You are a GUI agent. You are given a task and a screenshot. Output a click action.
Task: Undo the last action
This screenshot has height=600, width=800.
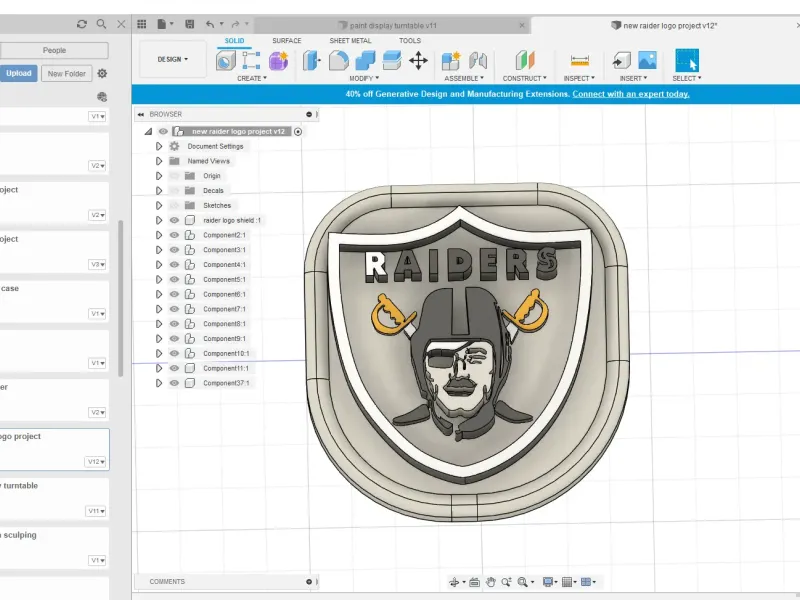[x=210, y=24]
